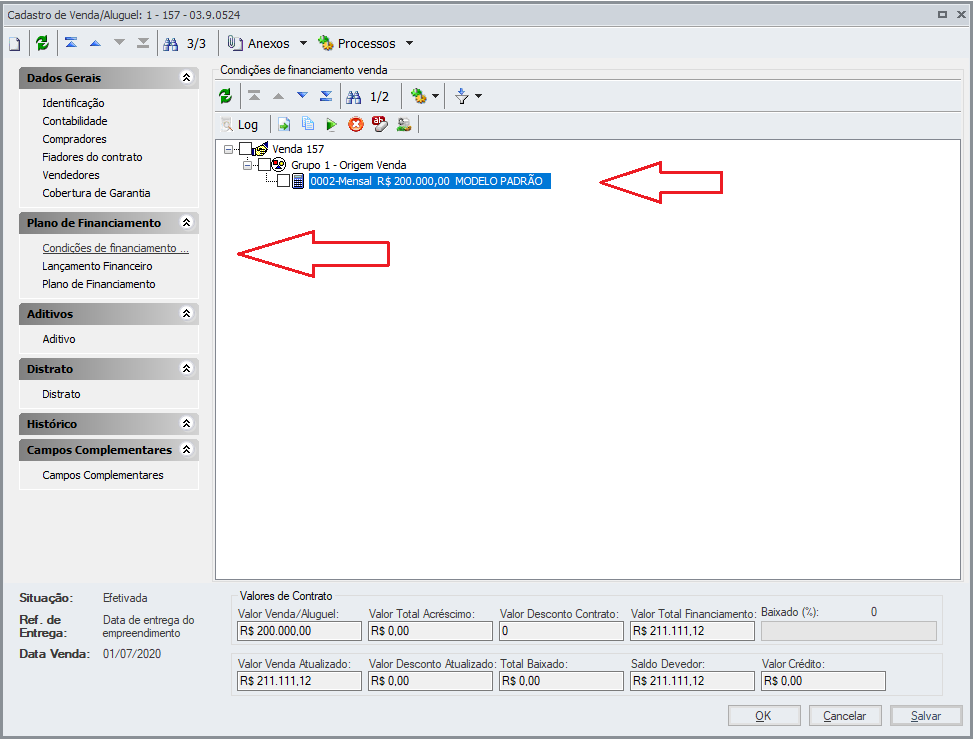The image size is (973, 739).
Task: Click the Saldo Devedor field
Action: click(x=692, y=681)
